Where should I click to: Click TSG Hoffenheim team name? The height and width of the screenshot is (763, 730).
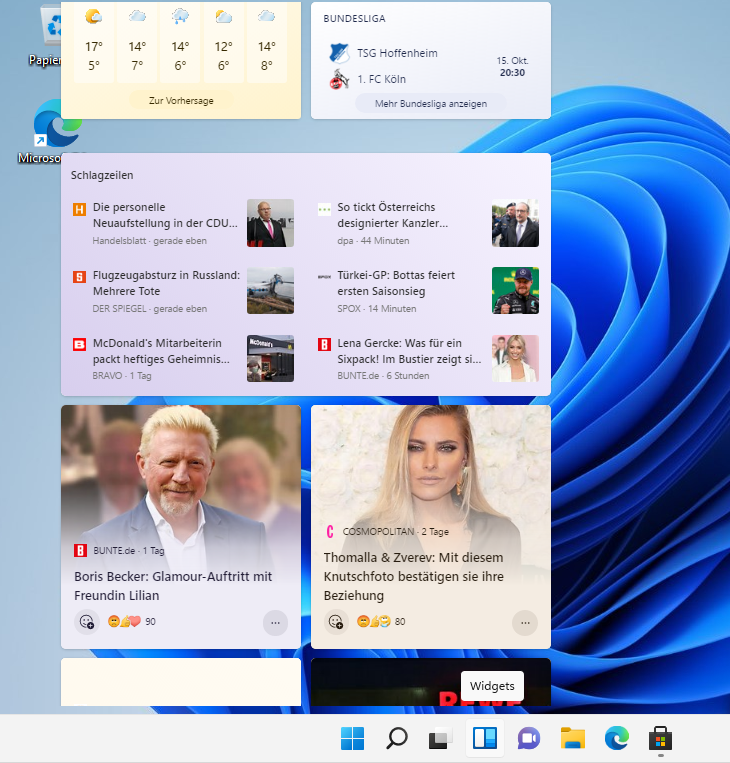pos(397,53)
